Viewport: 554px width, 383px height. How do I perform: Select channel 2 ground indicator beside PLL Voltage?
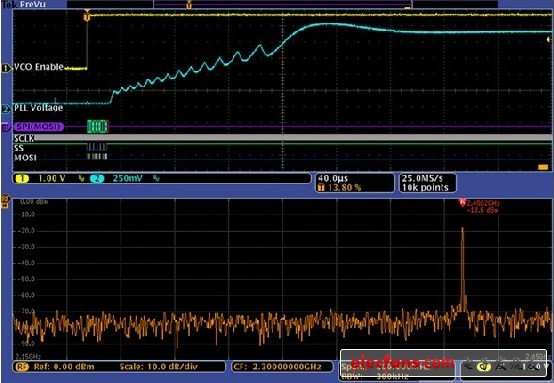(6, 109)
